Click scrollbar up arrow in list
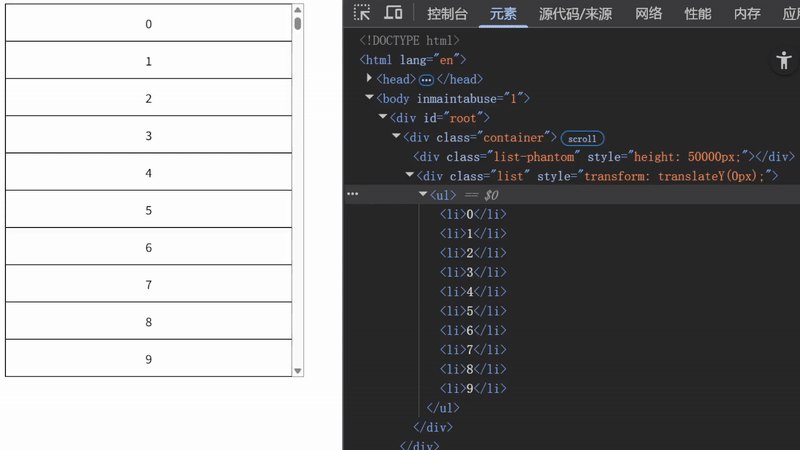Viewport: 800px width, 450px height. tap(298, 9)
